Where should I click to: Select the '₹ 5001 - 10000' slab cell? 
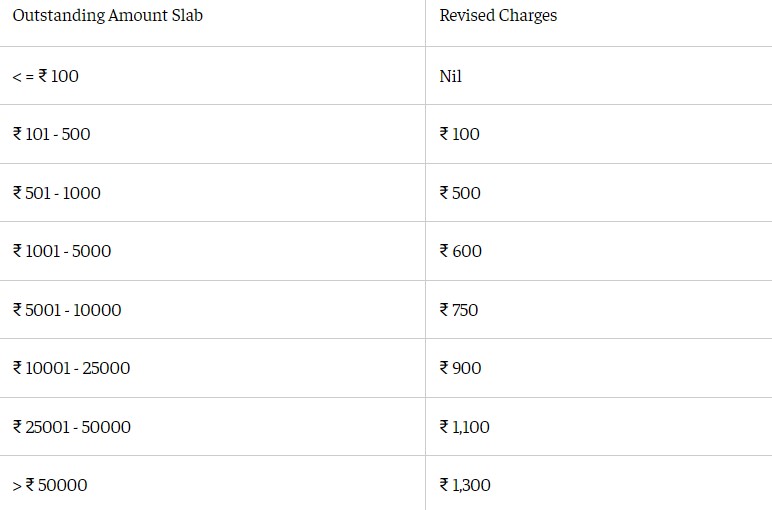(67, 310)
